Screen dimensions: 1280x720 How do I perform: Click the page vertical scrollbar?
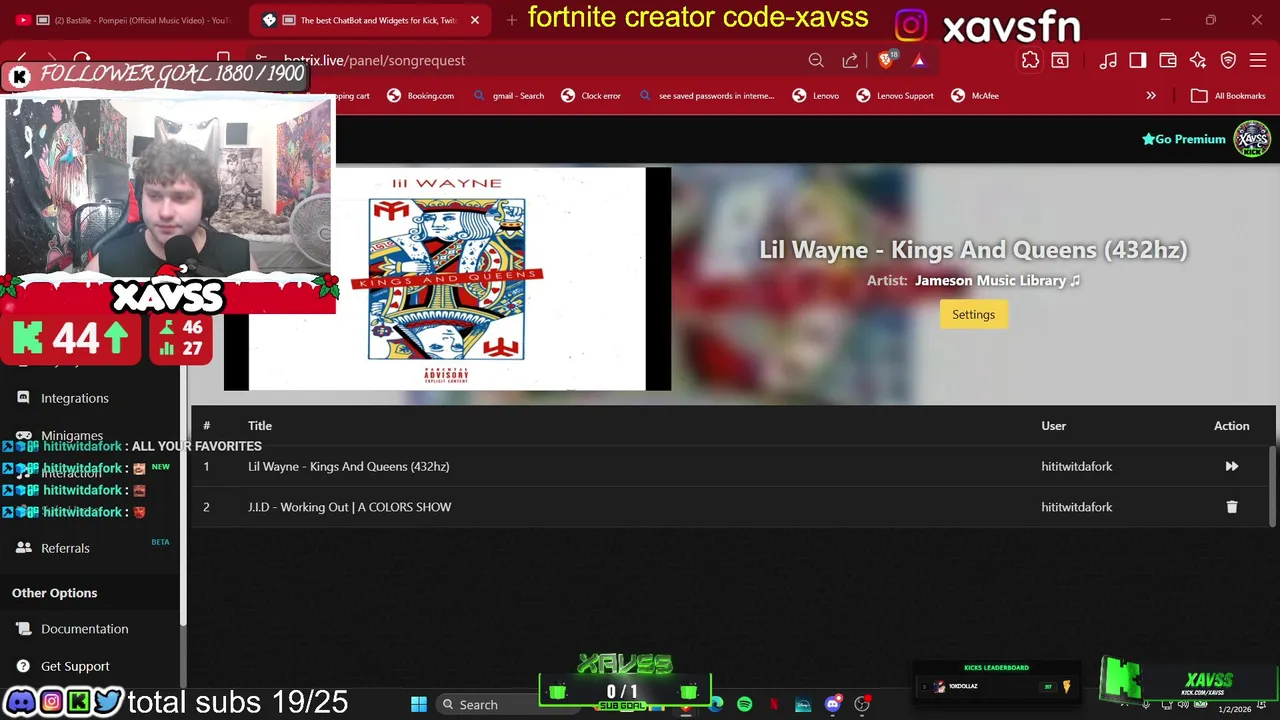point(1273,485)
